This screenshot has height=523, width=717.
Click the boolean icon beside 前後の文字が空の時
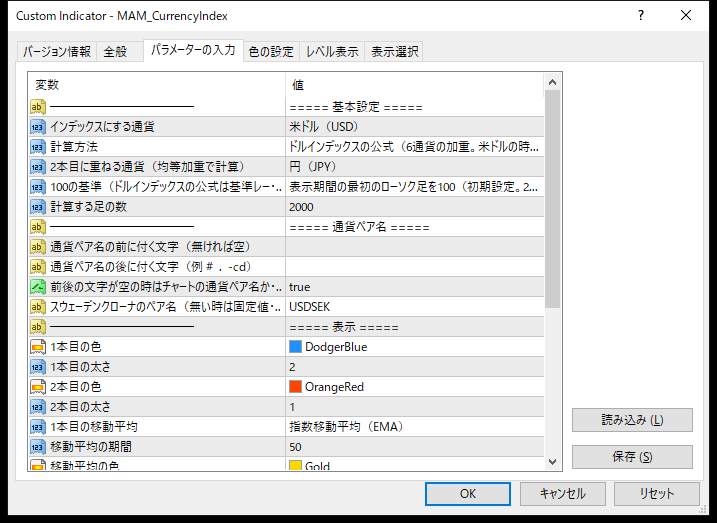coord(38,287)
